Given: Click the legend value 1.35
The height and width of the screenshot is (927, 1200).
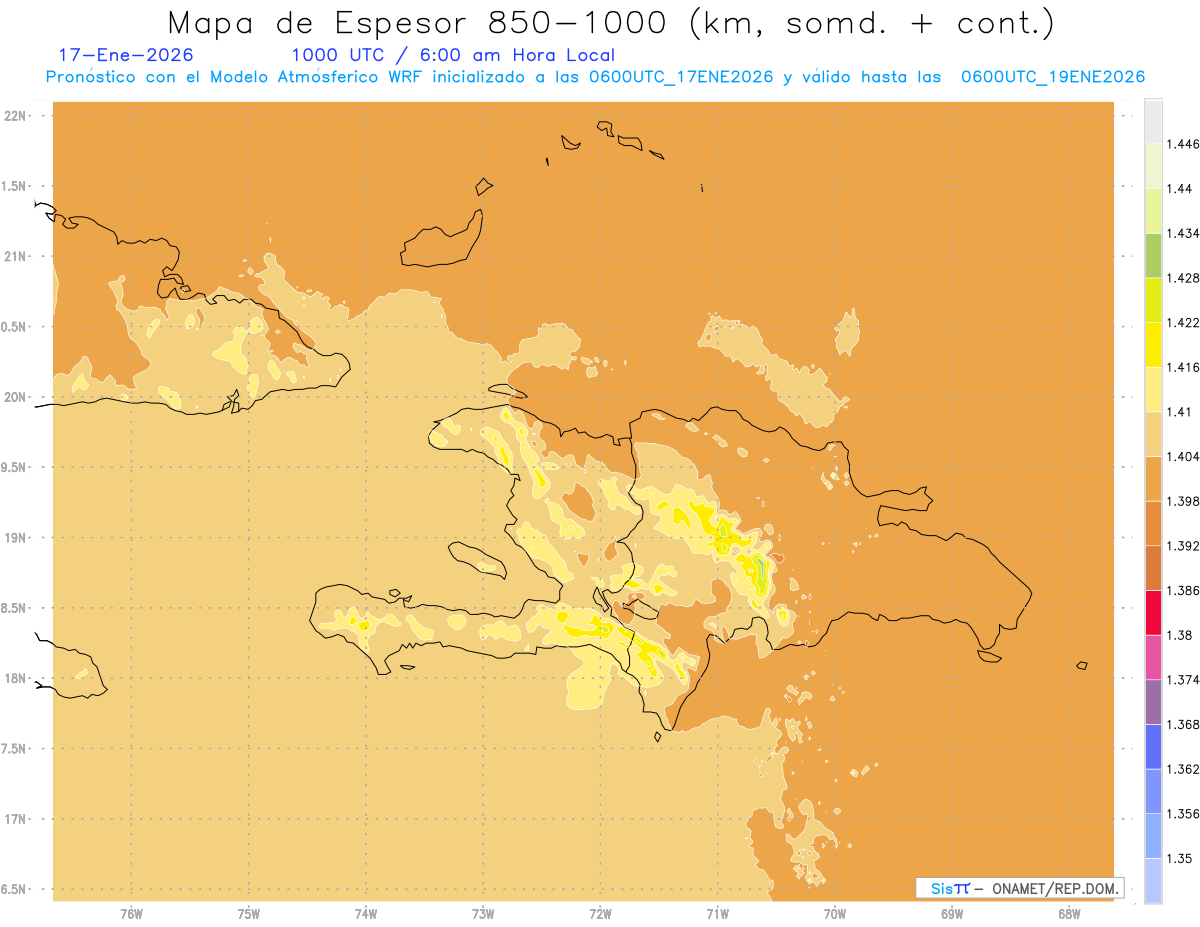Looking at the screenshot, I should (1179, 858).
